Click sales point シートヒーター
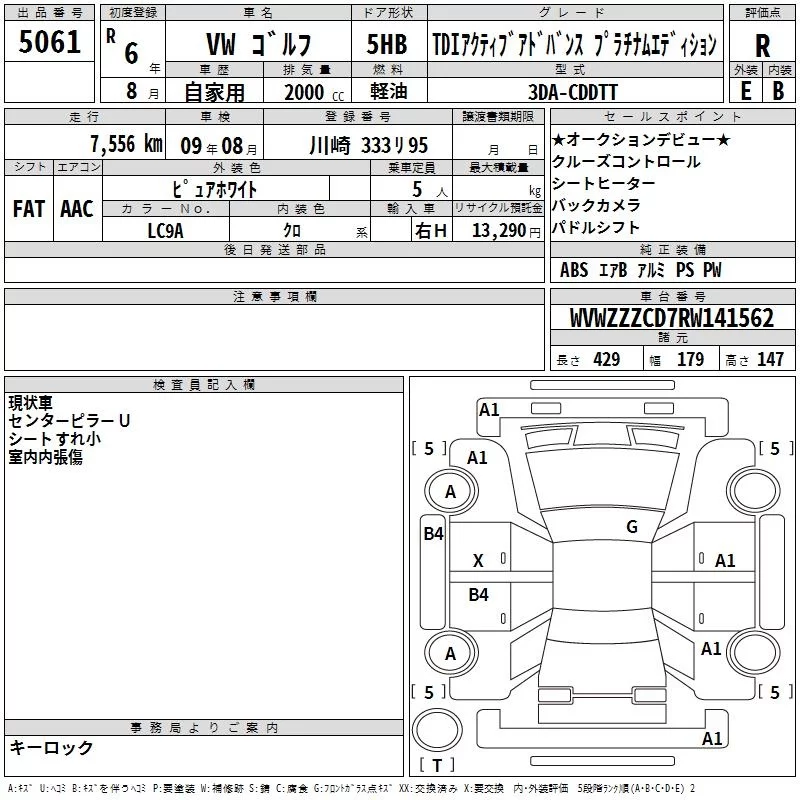The height and width of the screenshot is (800, 800). click(604, 184)
